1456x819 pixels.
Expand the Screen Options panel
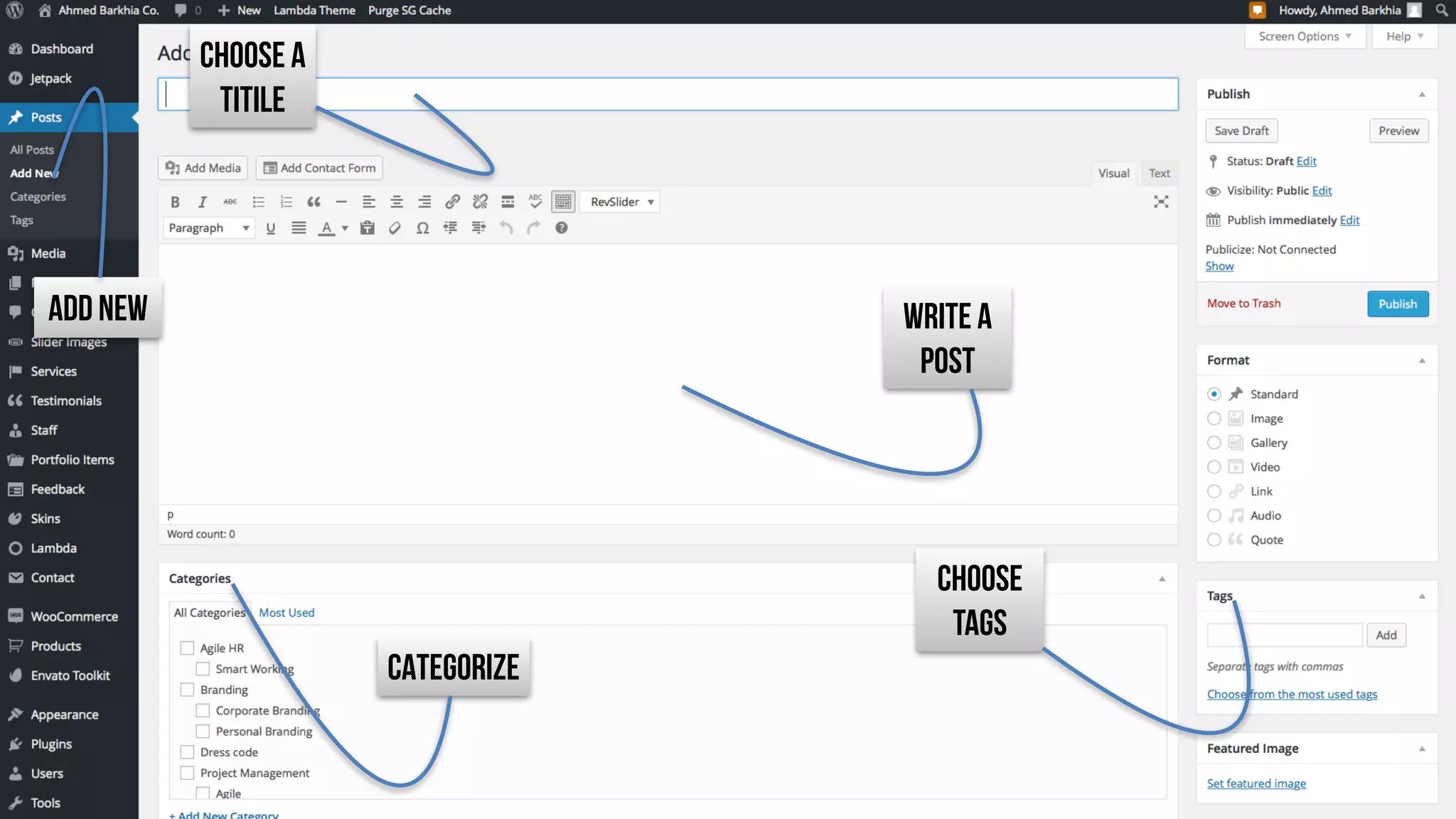tap(1305, 36)
